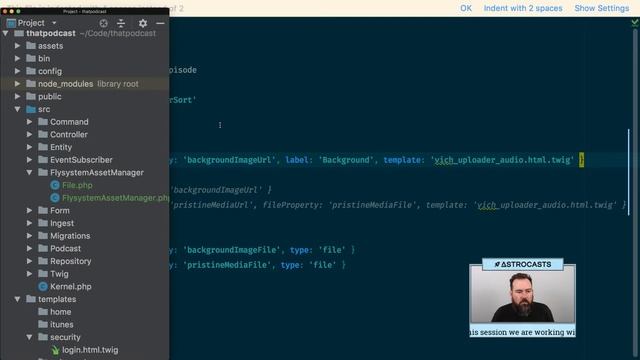Image resolution: width=640 pixels, height=360 pixels.
Task: Click 'vich_uploader_audio.html.twig' in highlighted line
Action: (502, 160)
